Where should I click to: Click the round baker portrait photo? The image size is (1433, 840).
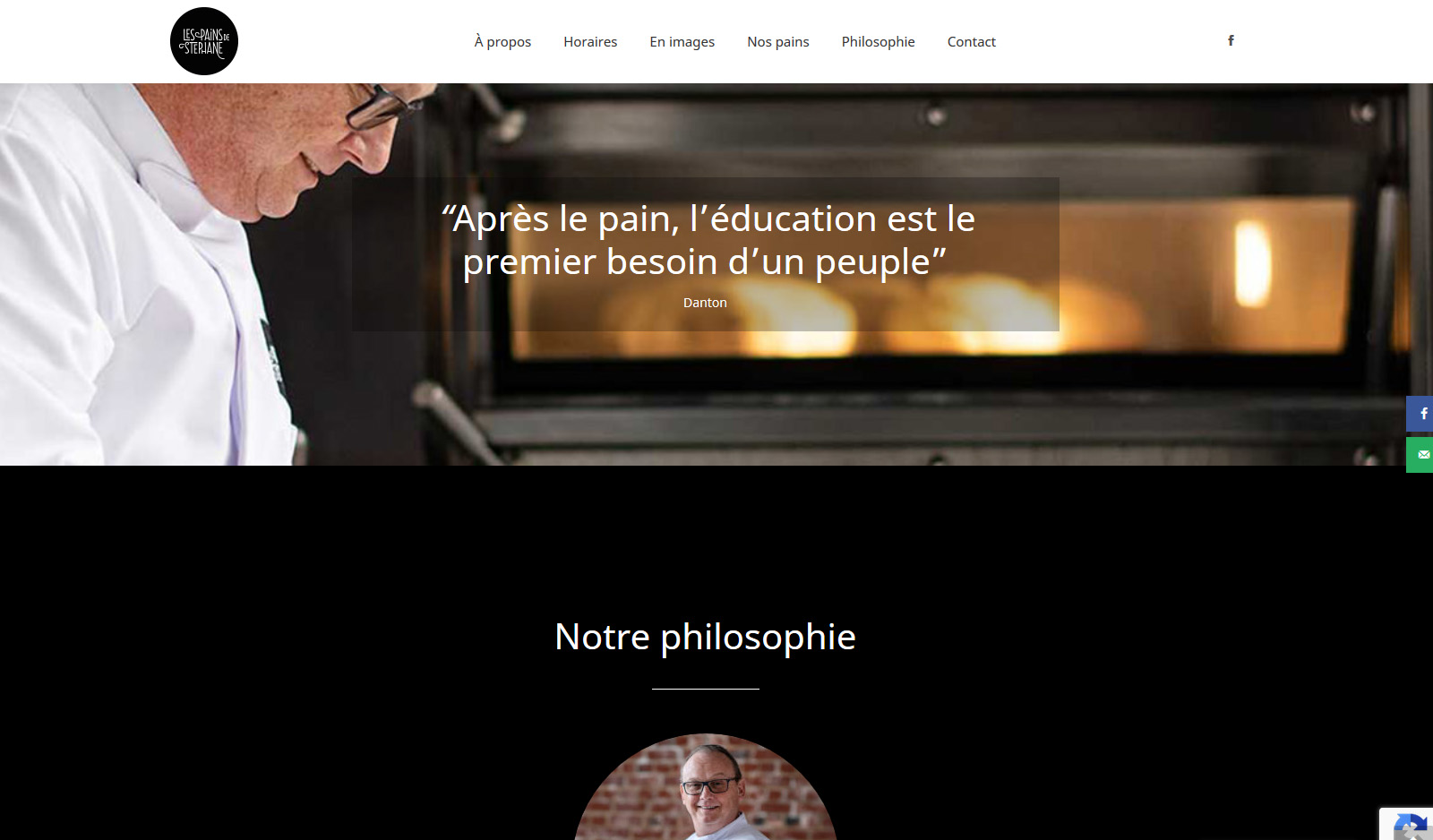pos(706,787)
